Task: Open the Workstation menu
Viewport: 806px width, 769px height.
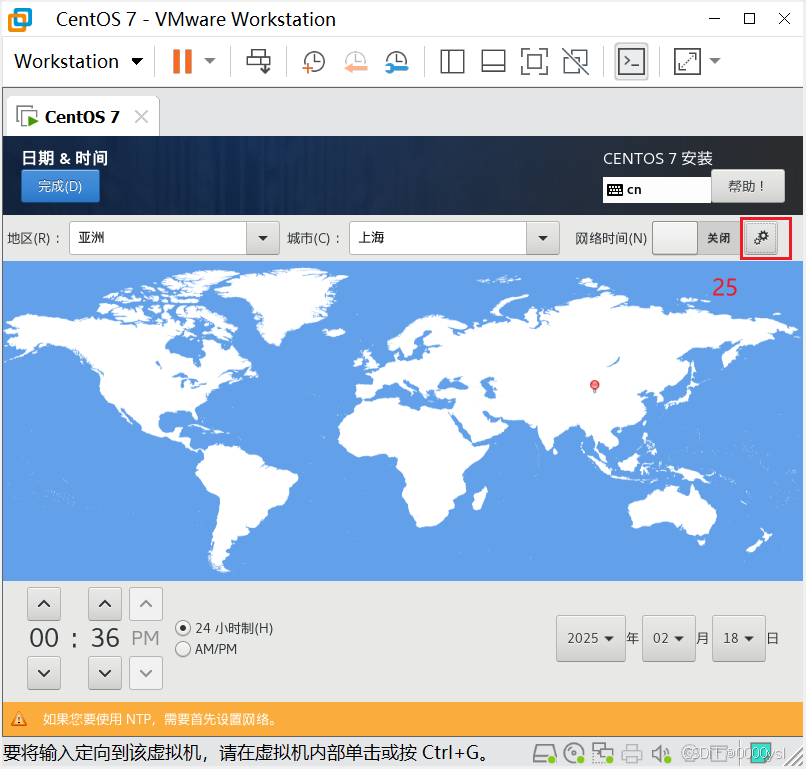Action: coord(78,62)
